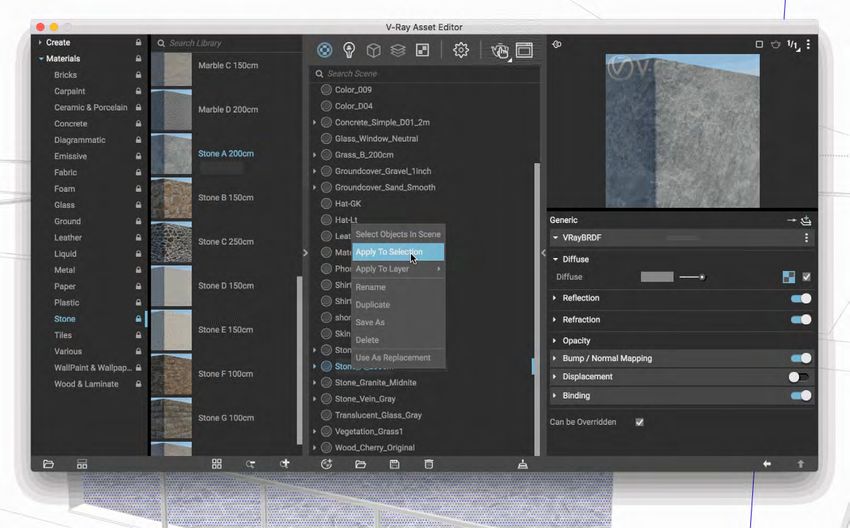The width and height of the screenshot is (850, 528).
Task: Click the Search Scene input field
Action: (x=424, y=74)
